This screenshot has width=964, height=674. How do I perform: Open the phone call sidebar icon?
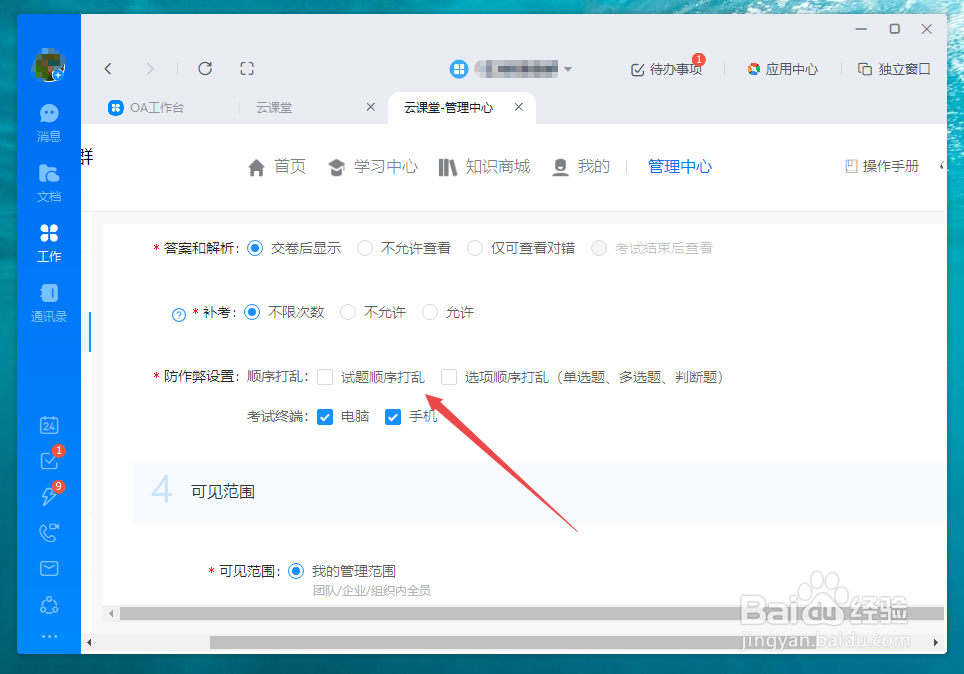(x=49, y=532)
